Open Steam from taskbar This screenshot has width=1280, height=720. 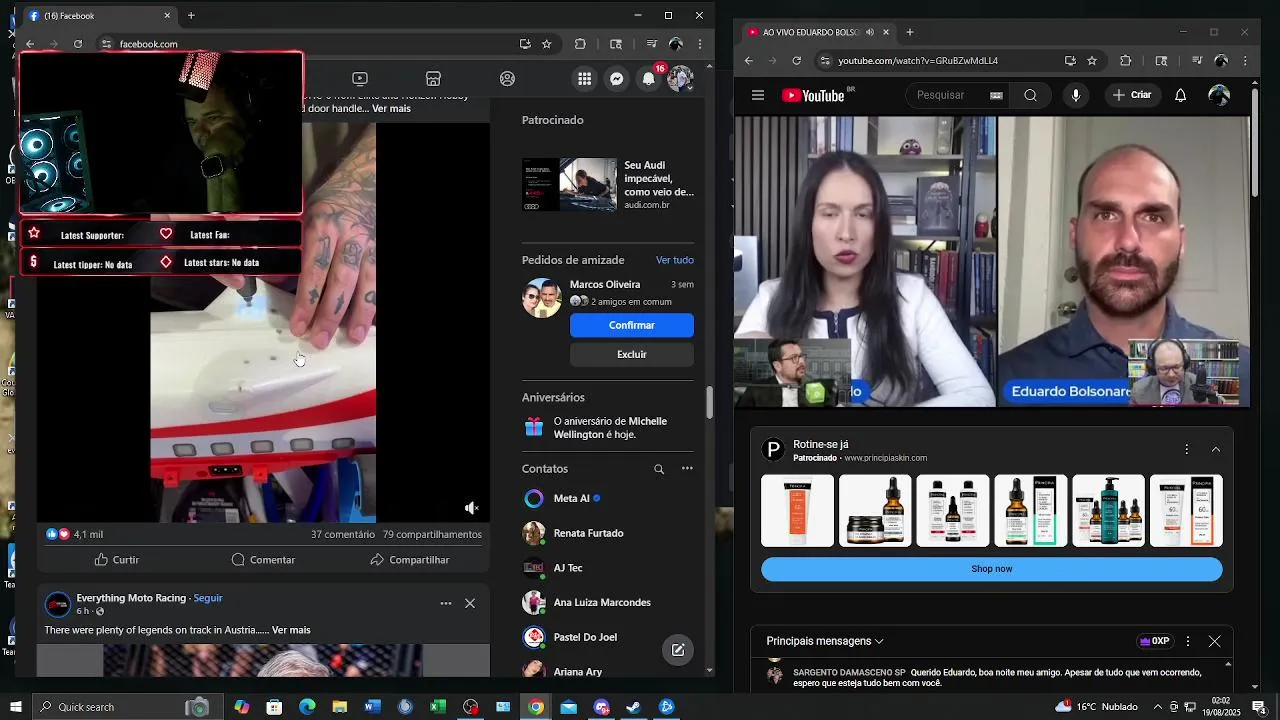tap(634, 707)
